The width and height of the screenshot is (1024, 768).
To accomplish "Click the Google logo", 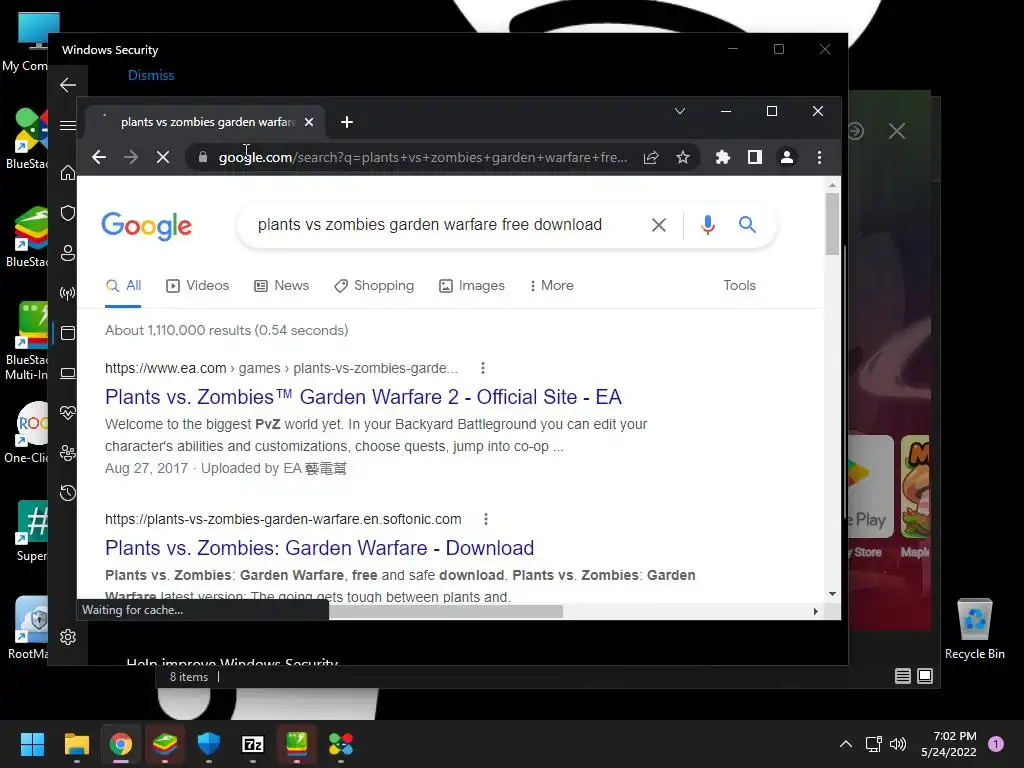I will coord(146,226).
